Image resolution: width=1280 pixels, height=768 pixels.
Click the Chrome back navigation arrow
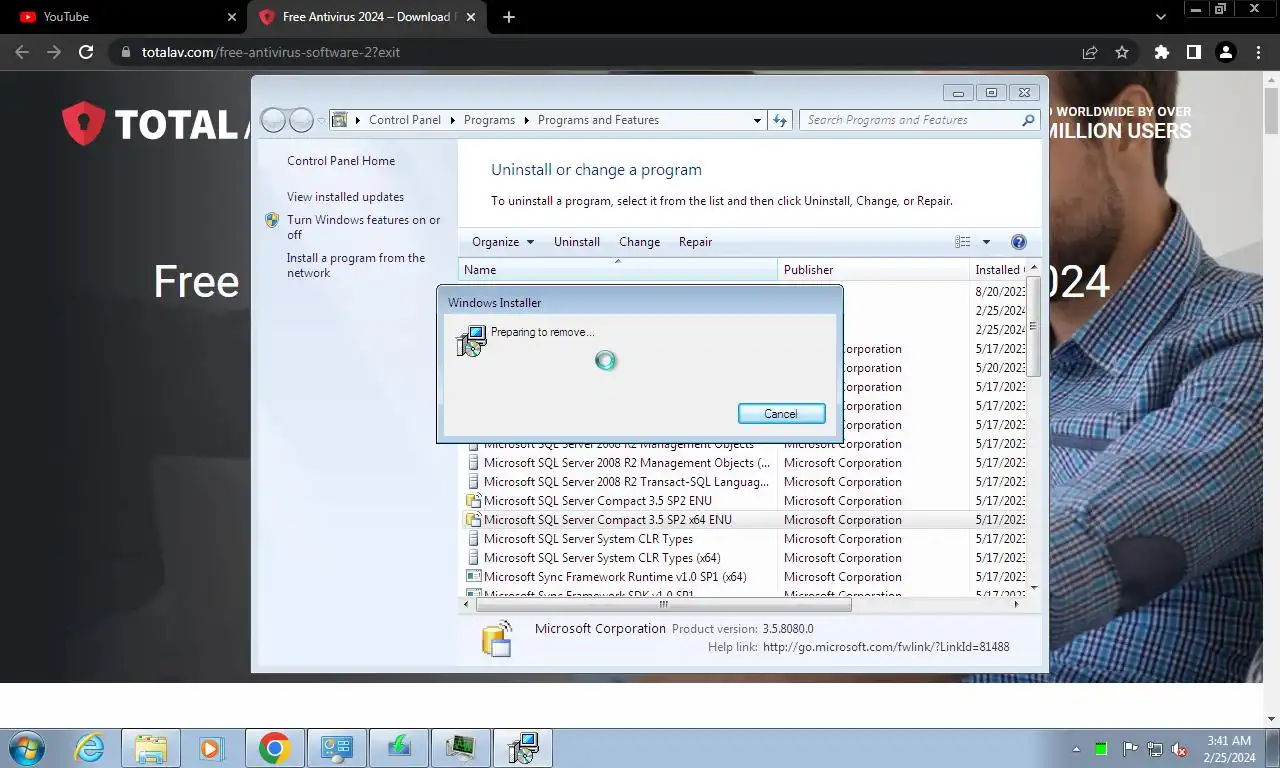[x=22, y=52]
